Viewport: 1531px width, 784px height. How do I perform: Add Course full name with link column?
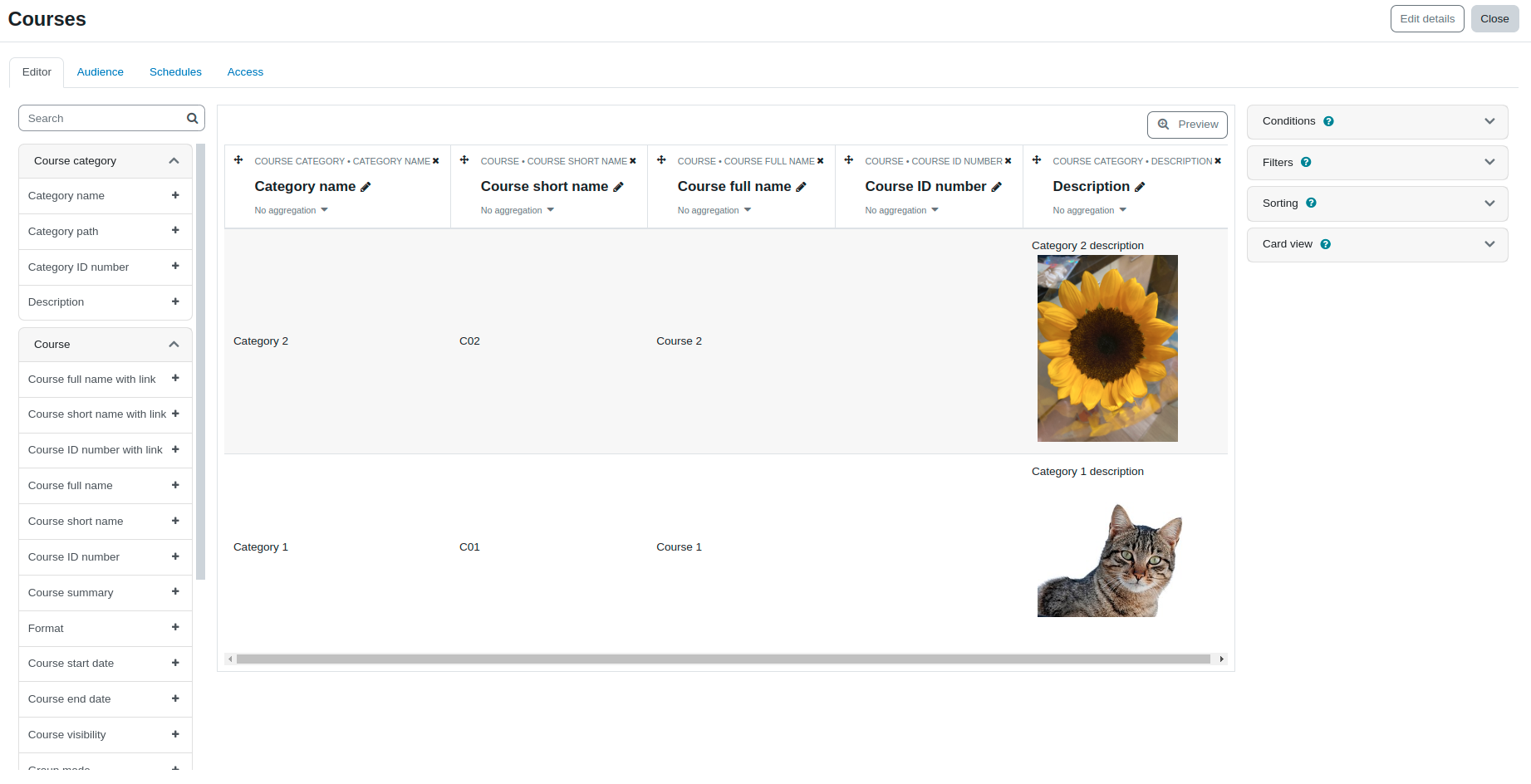coord(175,378)
